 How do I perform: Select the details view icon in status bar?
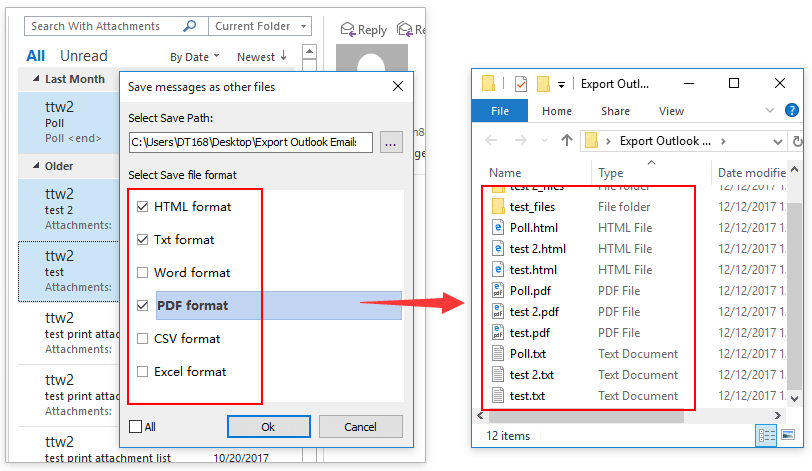767,435
